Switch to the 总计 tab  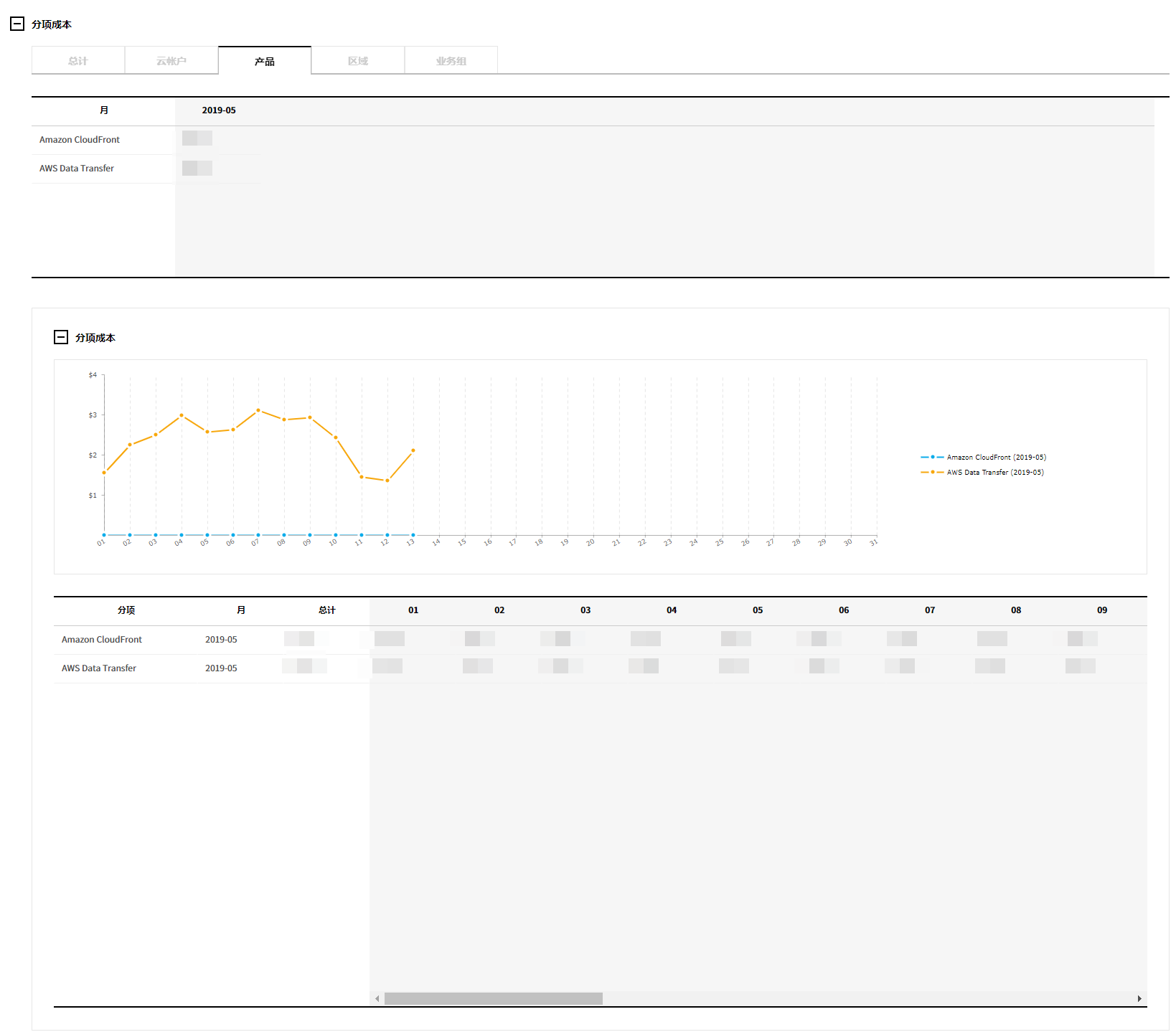point(78,61)
